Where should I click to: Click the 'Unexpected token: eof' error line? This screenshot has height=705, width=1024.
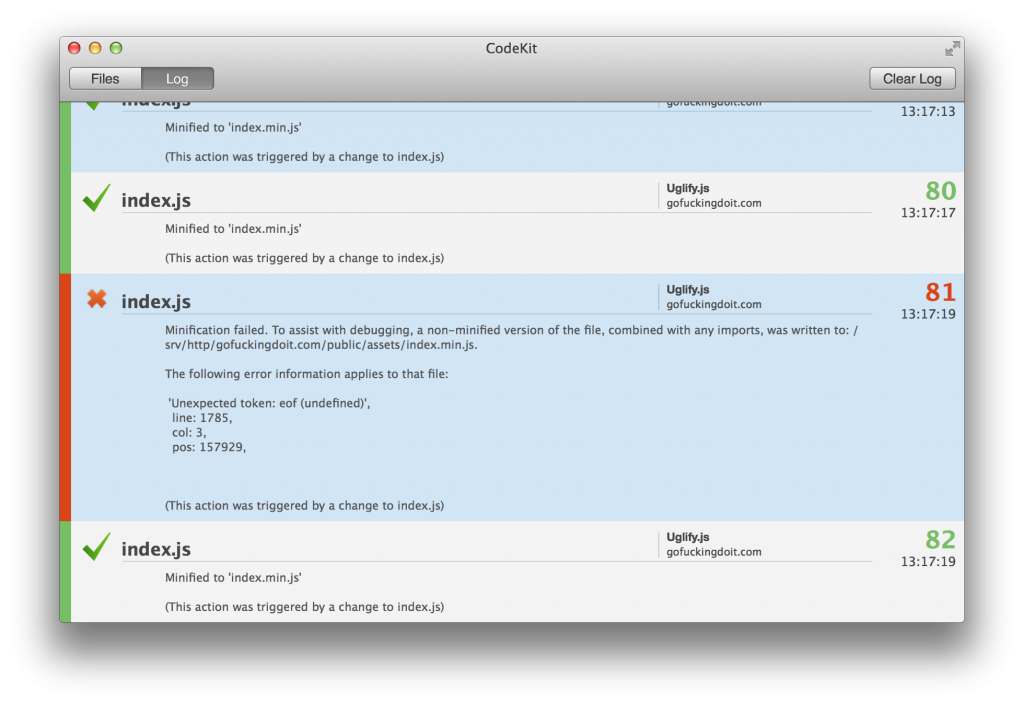click(x=268, y=402)
